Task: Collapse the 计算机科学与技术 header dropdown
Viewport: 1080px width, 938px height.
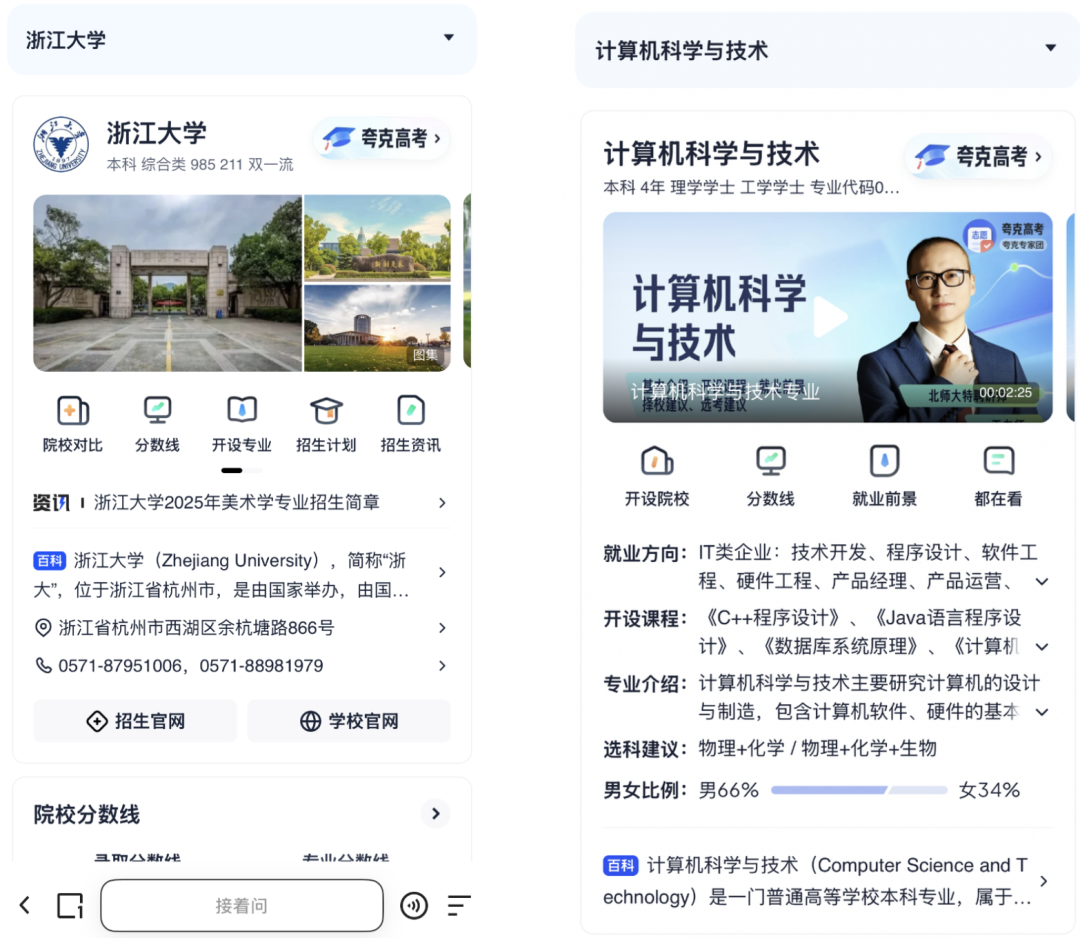Action: (x=1050, y=46)
